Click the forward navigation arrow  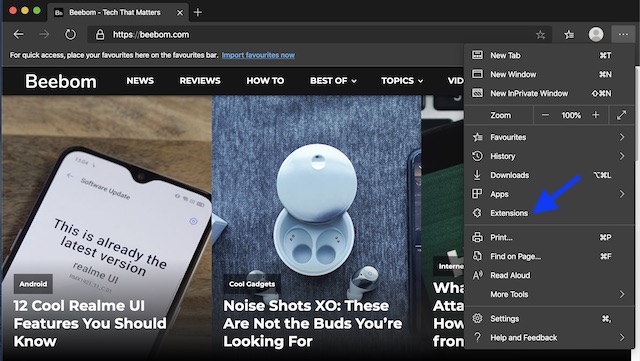(x=44, y=35)
